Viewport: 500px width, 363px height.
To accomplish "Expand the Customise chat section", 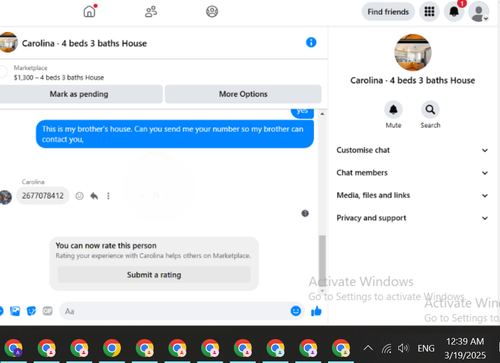I will coord(412,150).
